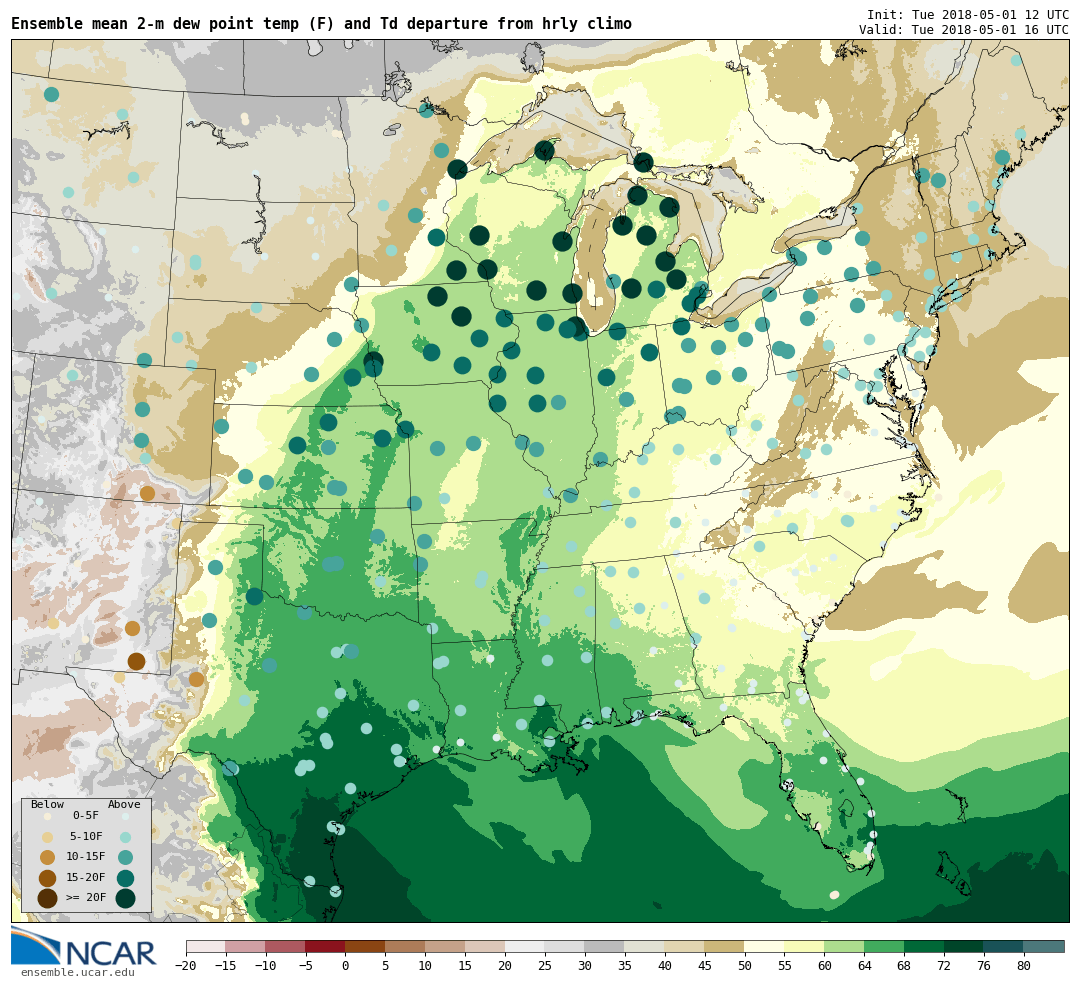Click the colorbar segment between 10 and 15
This screenshot has height=985, width=1080.
[446, 946]
